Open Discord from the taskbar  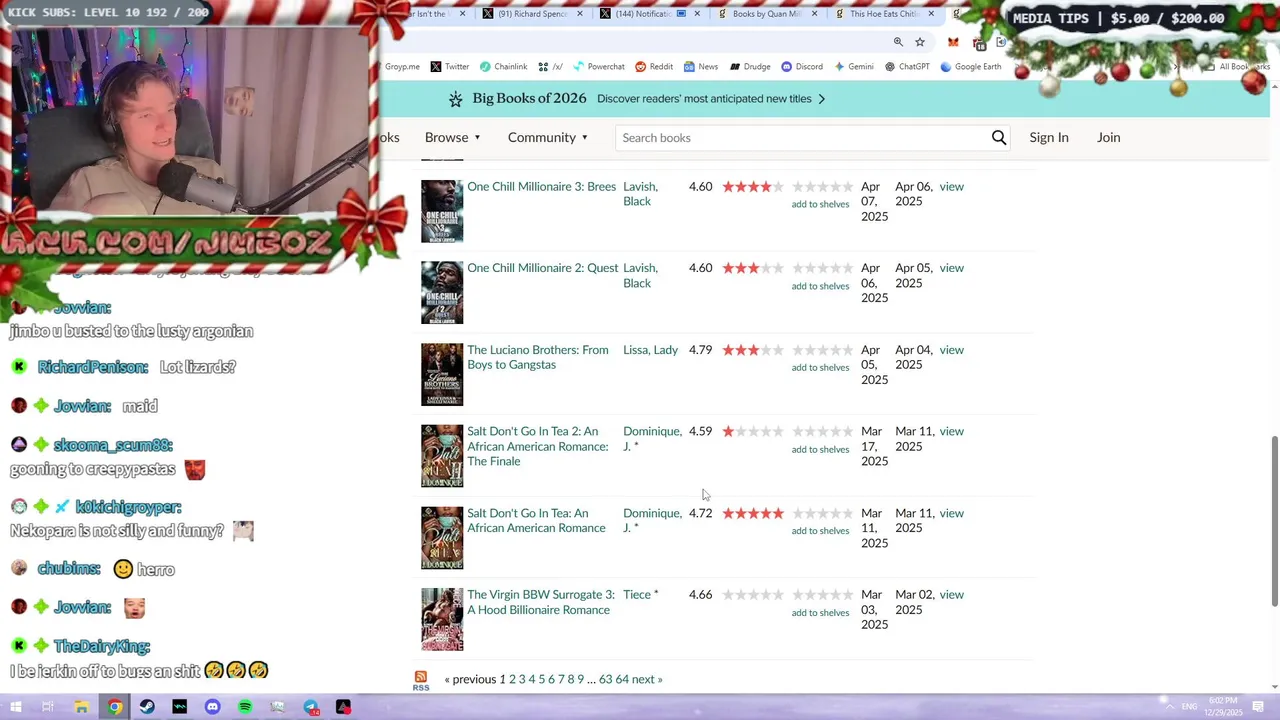point(212,707)
